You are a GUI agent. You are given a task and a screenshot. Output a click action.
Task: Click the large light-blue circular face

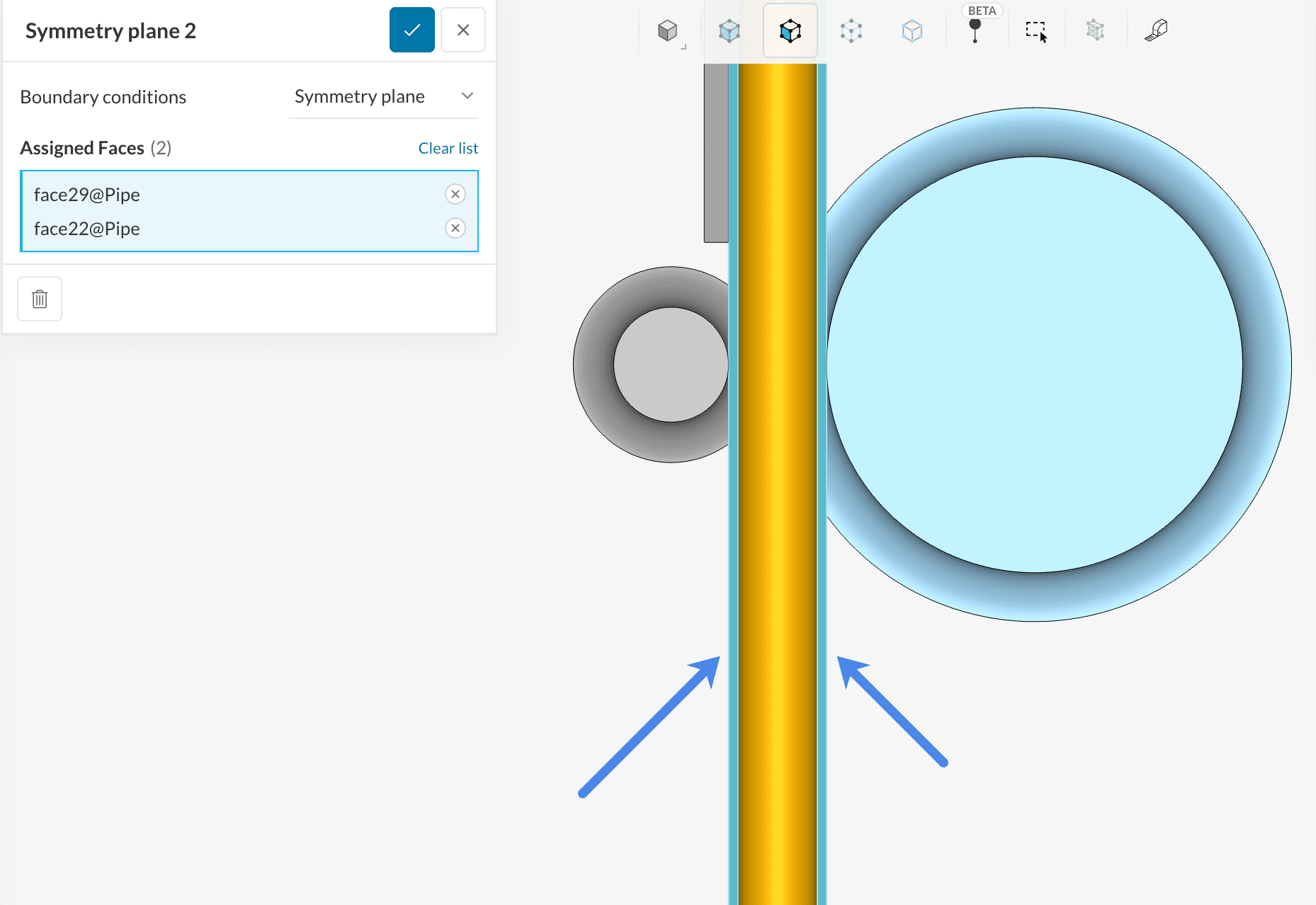pos(1034,365)
